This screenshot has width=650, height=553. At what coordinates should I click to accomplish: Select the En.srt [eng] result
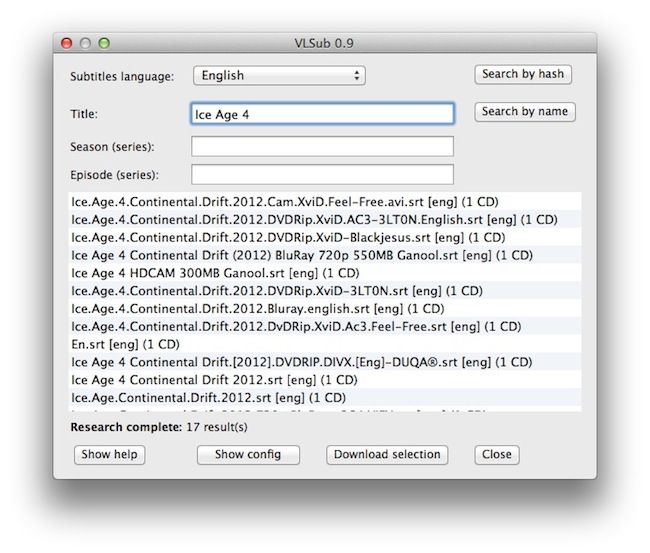click(x=325, y=344)
